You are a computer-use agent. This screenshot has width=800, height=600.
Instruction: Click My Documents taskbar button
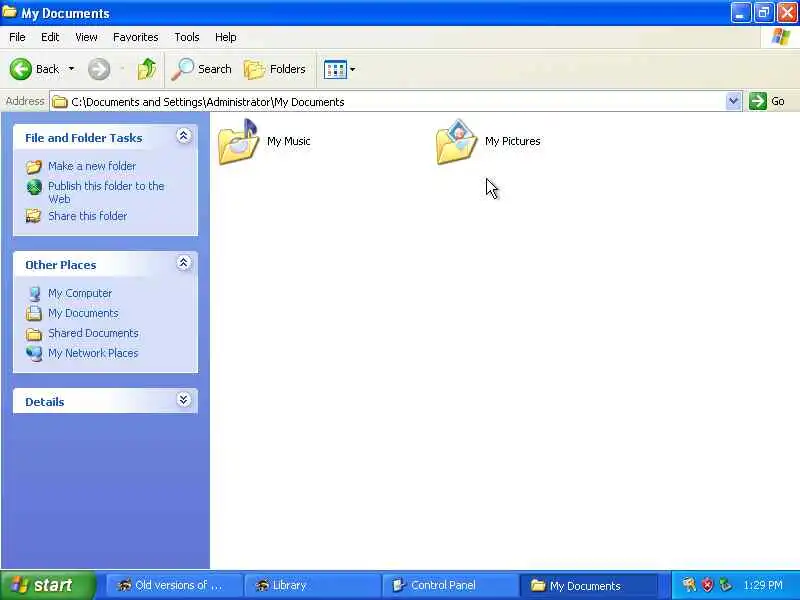[x=588, y=585]
